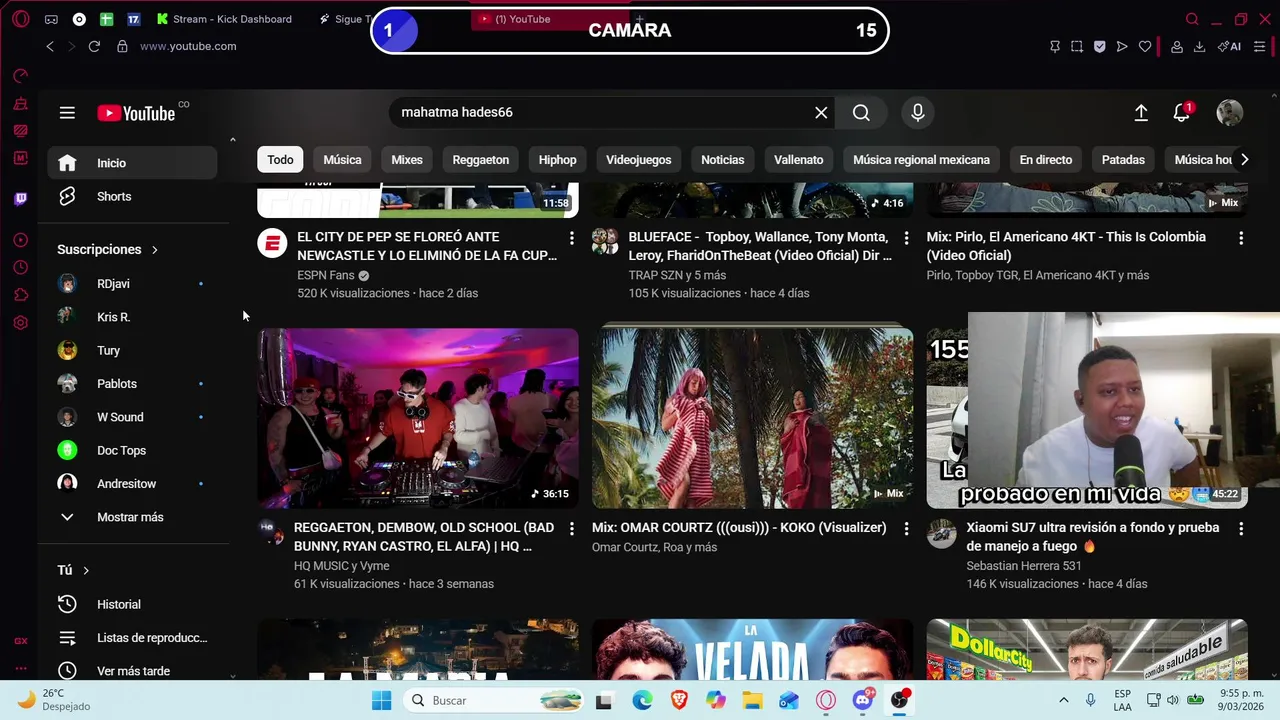Open Suscripciones section chevron
This screenshot has height=720, width=1280.
(x=155, y=250)
